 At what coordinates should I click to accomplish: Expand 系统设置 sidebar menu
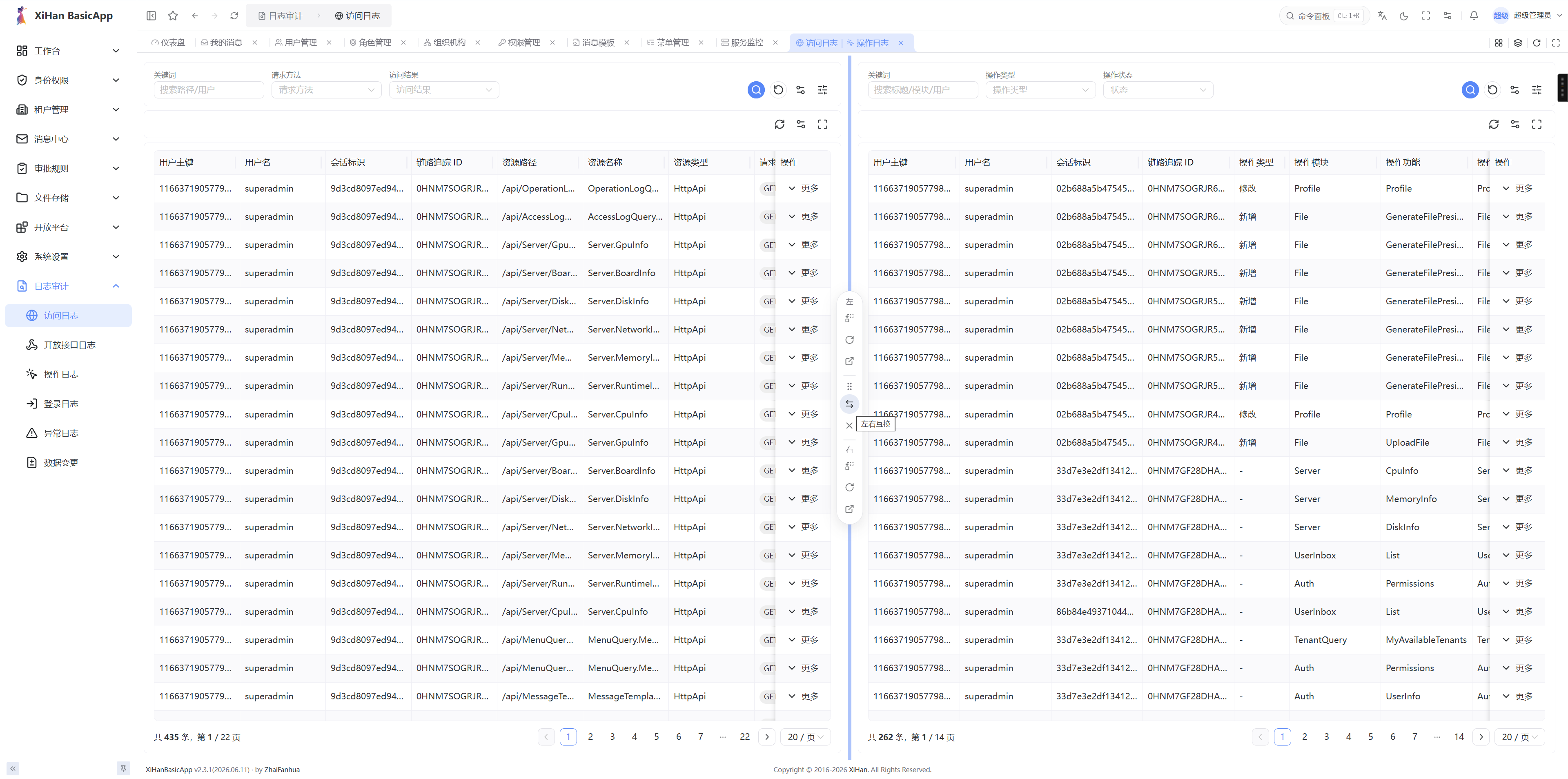click(68, 257)
